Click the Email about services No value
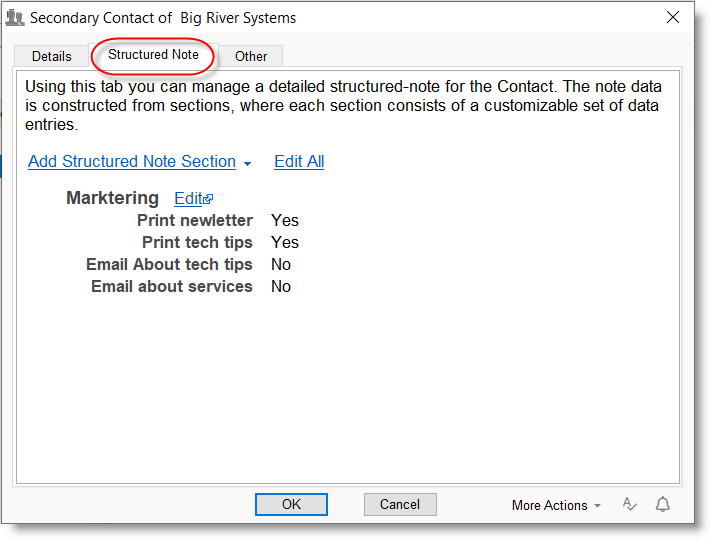The image size is (711, 540). tap(281, 286)
